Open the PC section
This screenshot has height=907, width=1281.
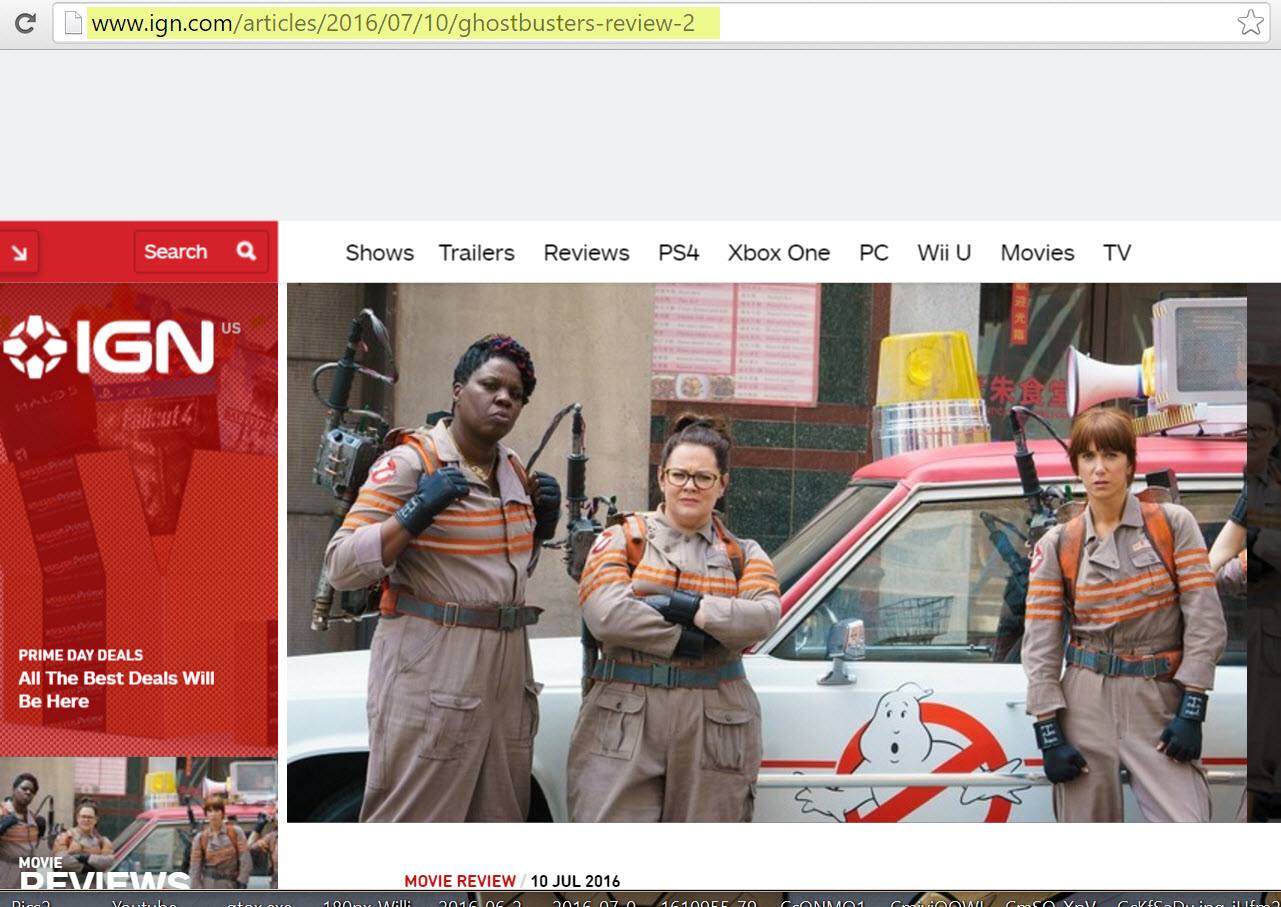tap(874, 253)
